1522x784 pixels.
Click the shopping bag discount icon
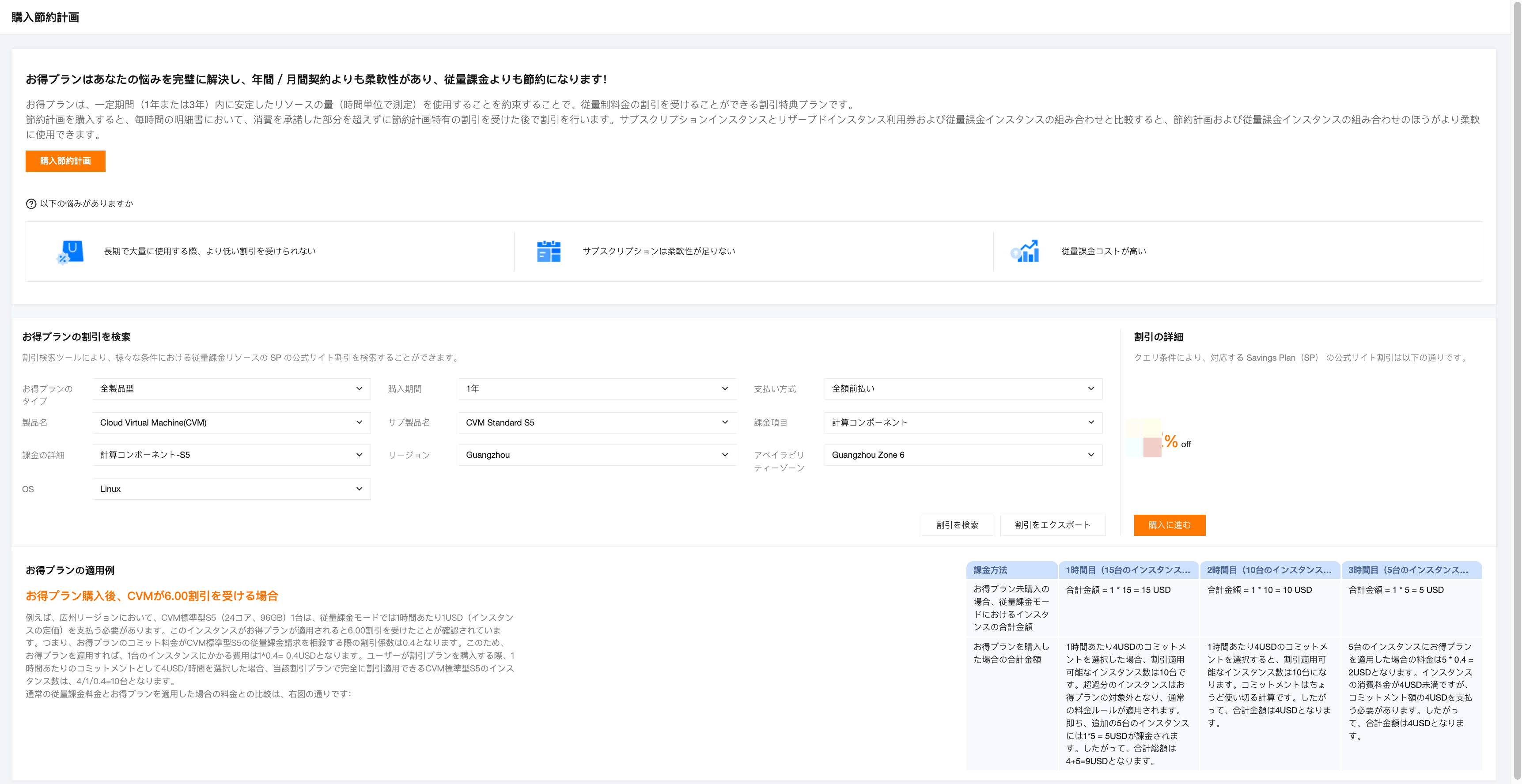70,252
